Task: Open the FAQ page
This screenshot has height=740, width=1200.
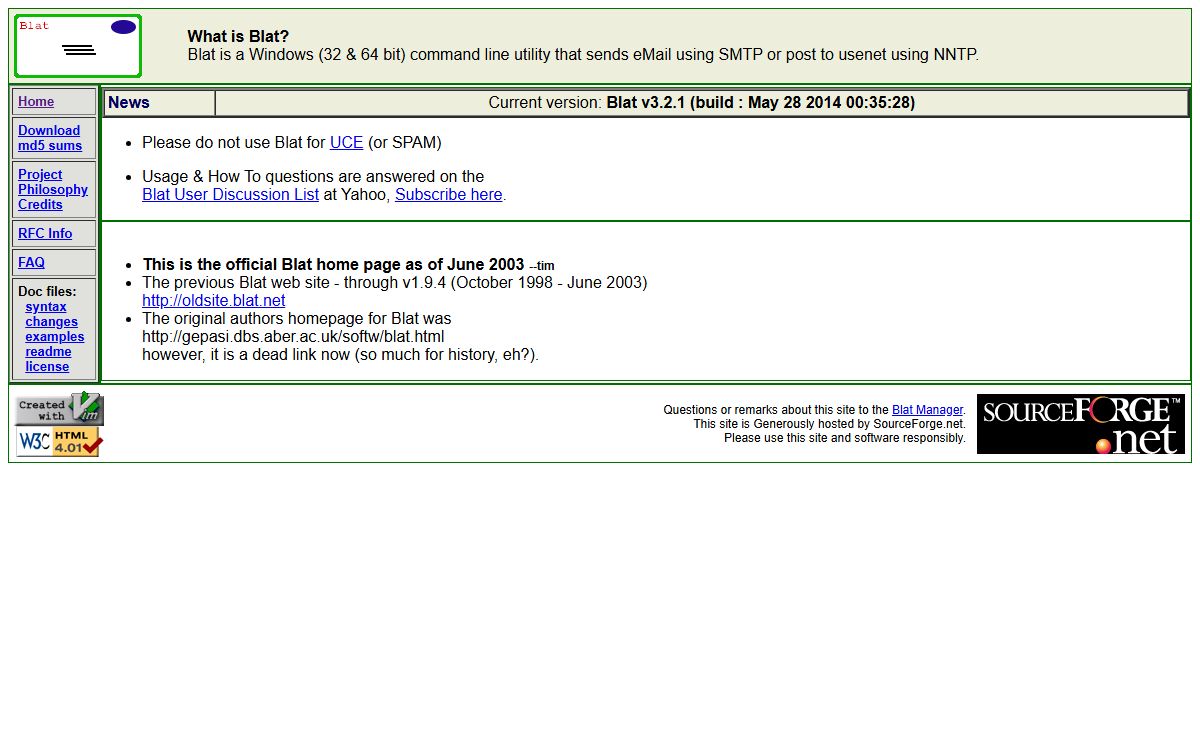Action: tap(31, 262)
